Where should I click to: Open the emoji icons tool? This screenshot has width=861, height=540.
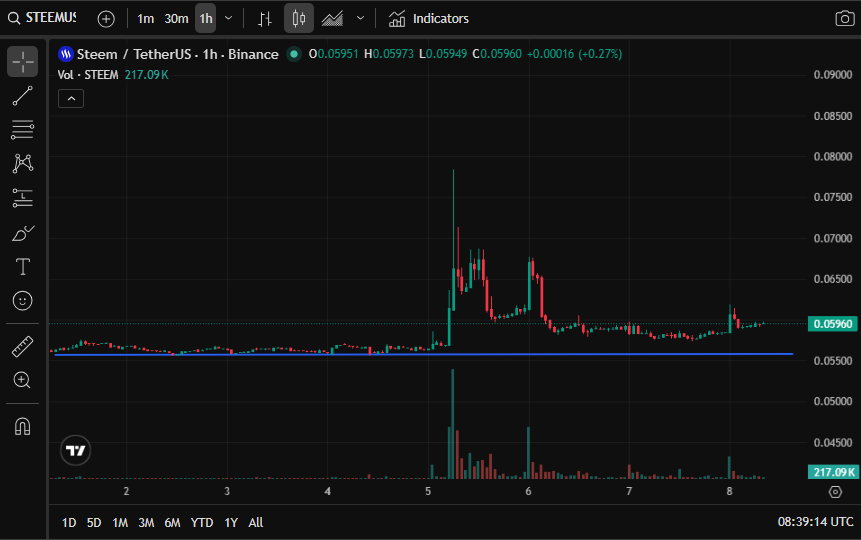(x=23, y=300)
